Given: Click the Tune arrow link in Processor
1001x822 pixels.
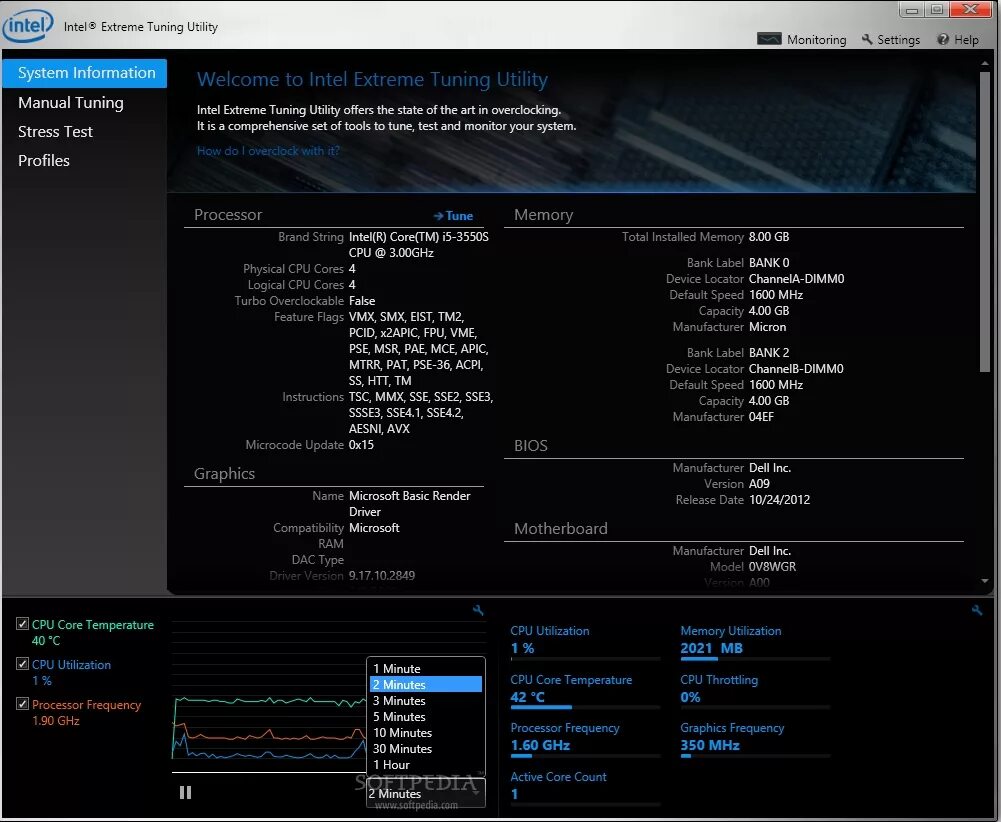Looking at the screenshot, I should [x=453, y=216].
